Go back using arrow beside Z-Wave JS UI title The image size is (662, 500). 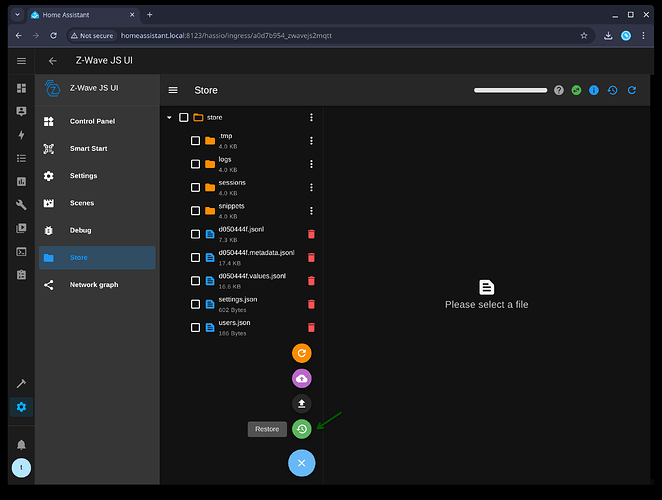pos(53,61)
